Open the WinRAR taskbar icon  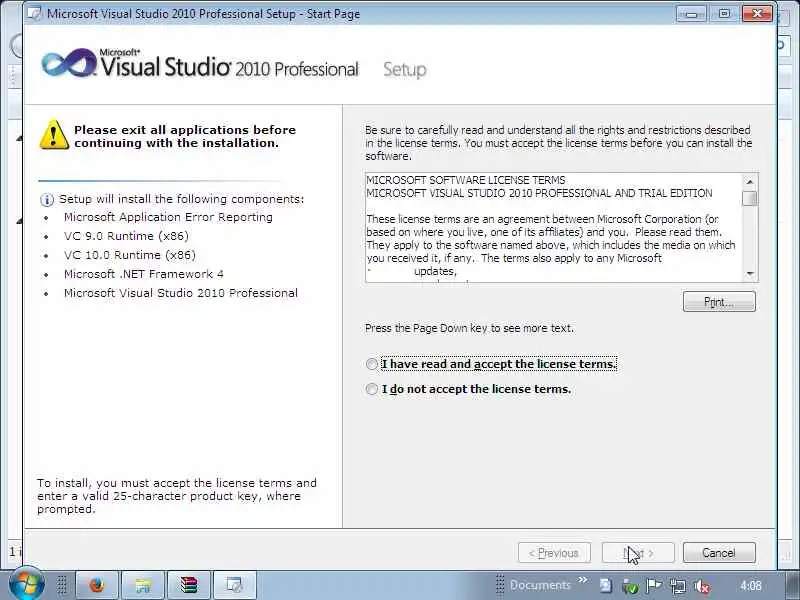click(x=189, y=585)
